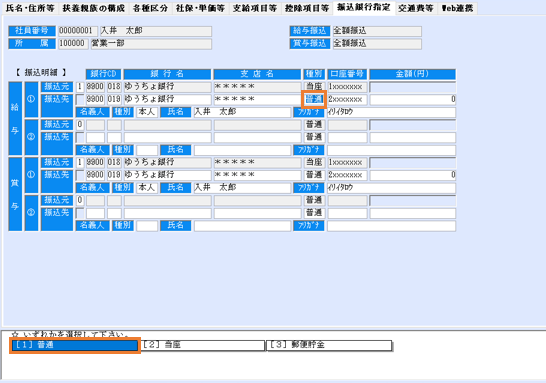Click 給与① 振込先 amount field showing 0
Image resolution: width=546 pixels, height=383 pixels.
click(413, 100)
